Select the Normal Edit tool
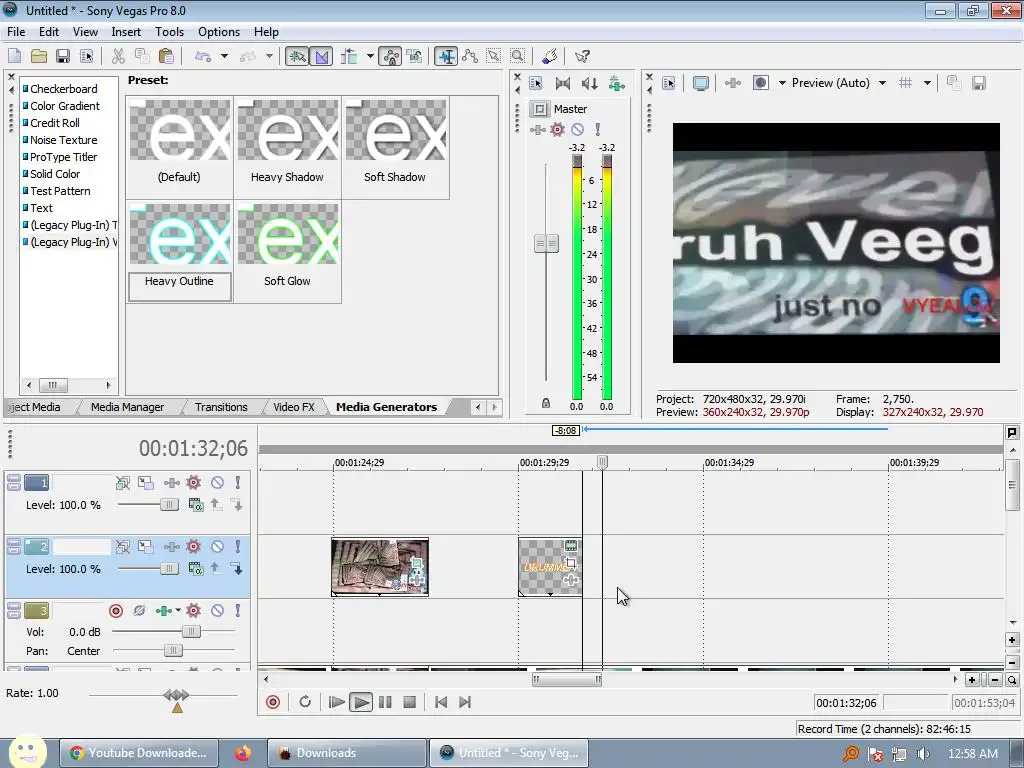The image size is (1024, 768). (446, 56)
